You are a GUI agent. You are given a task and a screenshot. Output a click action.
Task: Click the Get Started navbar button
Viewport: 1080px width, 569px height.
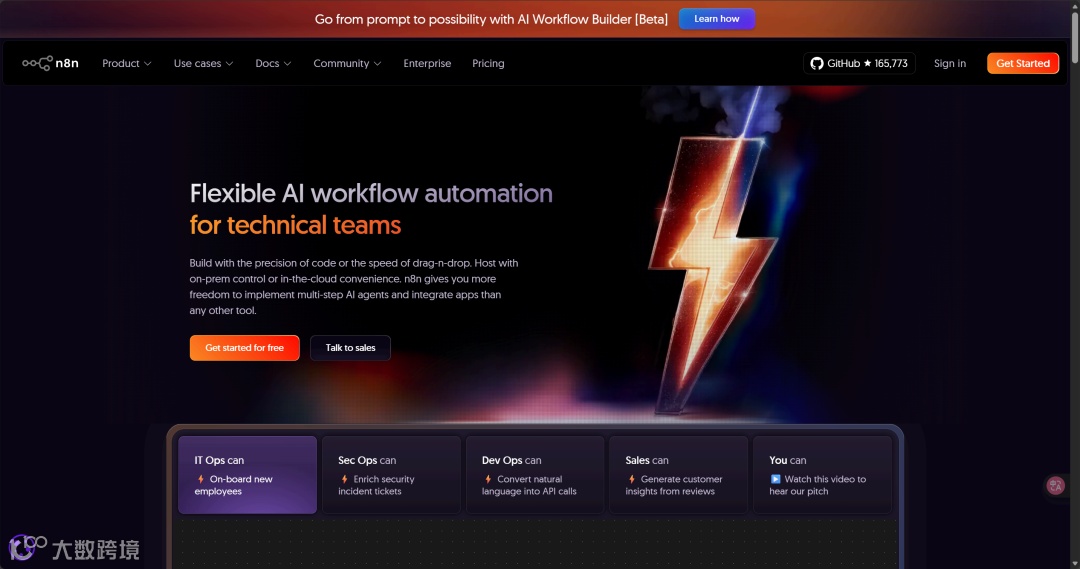[1023, 63]
